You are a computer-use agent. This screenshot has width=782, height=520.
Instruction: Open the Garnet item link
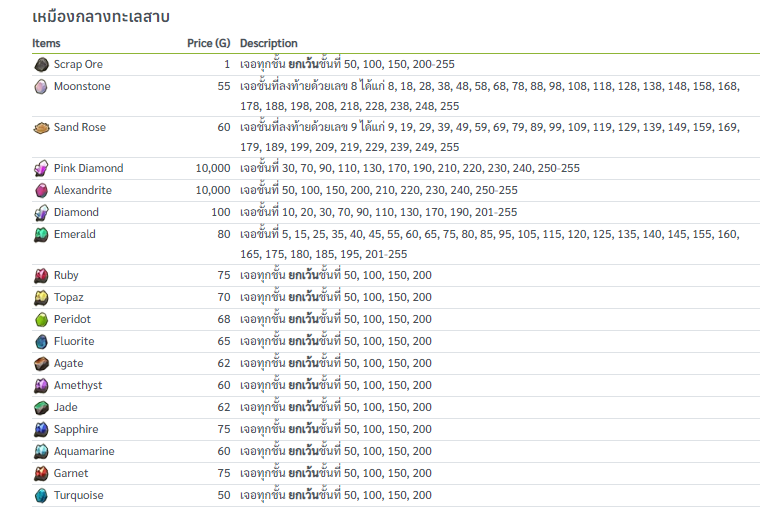[71, 473]
